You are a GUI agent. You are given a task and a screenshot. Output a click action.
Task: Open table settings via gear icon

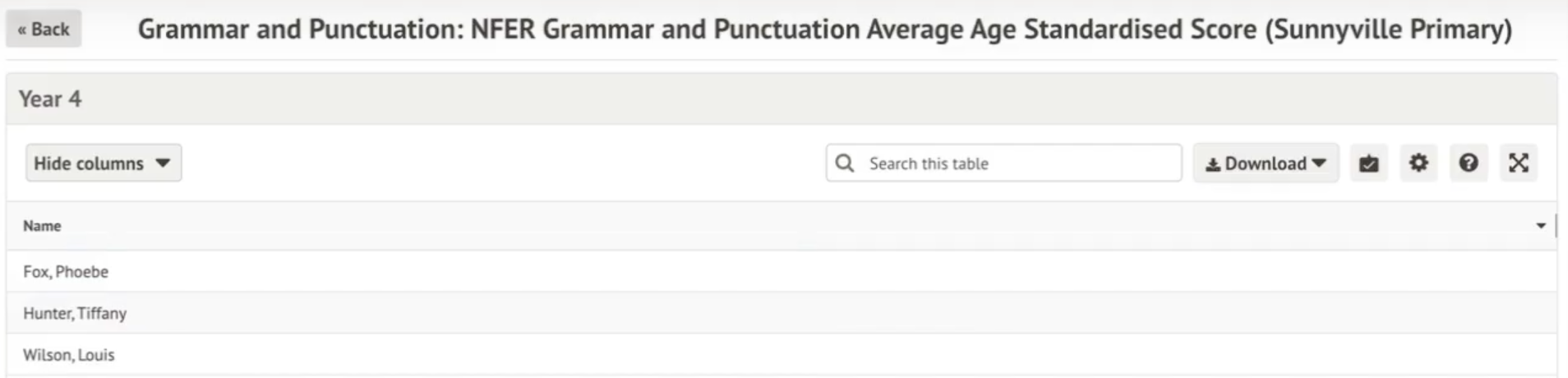(1418, 164)
